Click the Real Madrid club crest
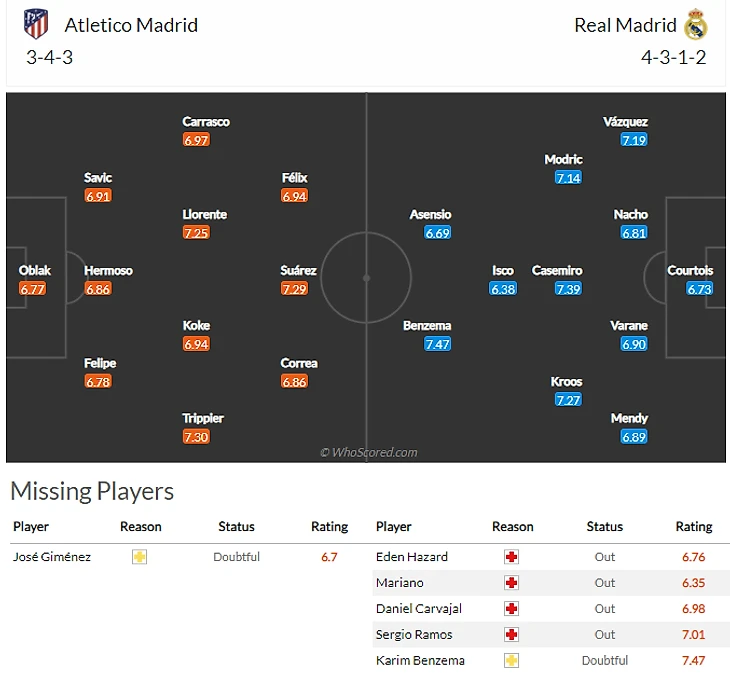 coord(696,24)
